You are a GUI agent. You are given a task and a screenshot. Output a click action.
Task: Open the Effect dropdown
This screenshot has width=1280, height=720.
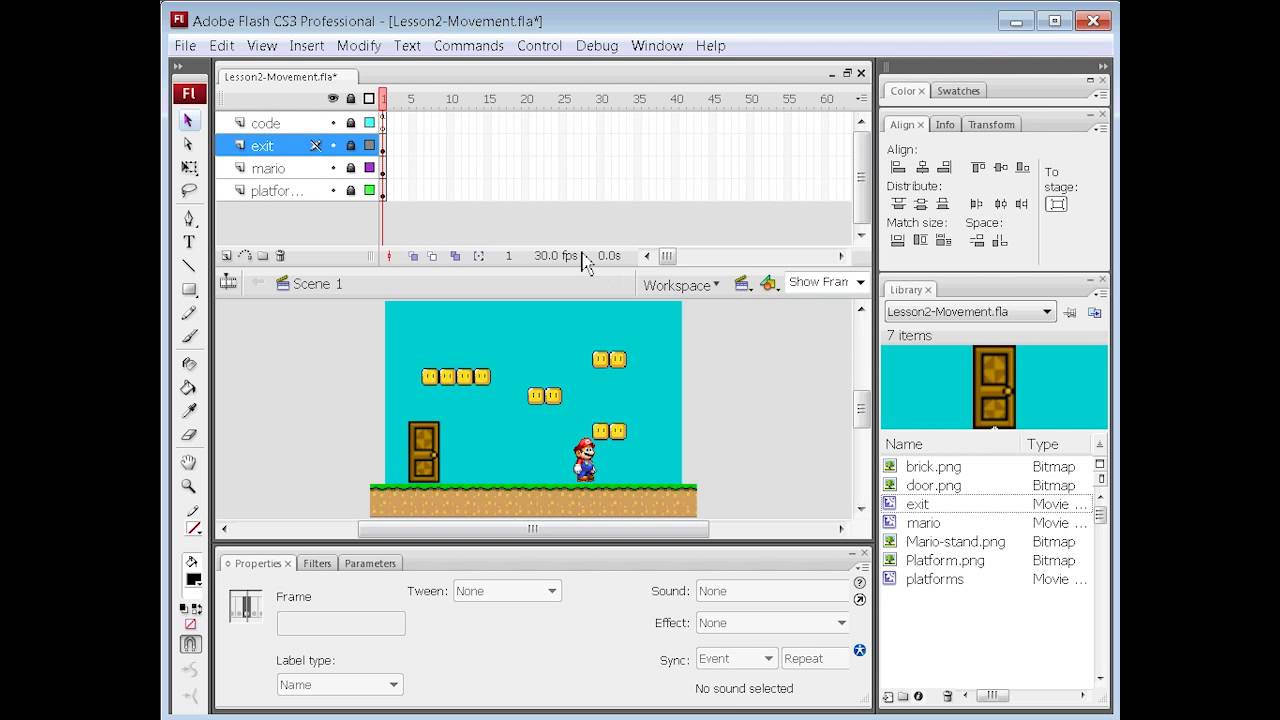pyautogui.click(x=772, y=622)
